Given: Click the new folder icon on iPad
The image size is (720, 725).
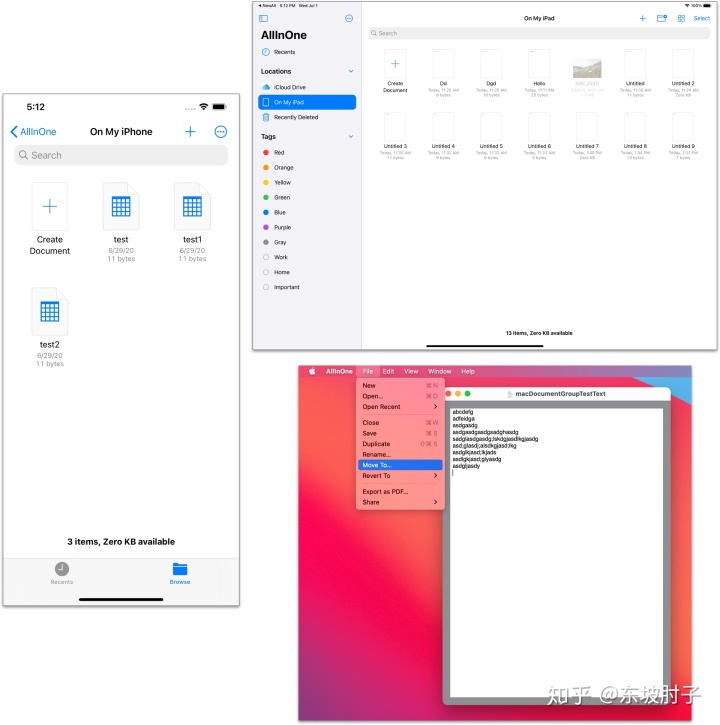Looking at the screenshot, I should (662, 18).
